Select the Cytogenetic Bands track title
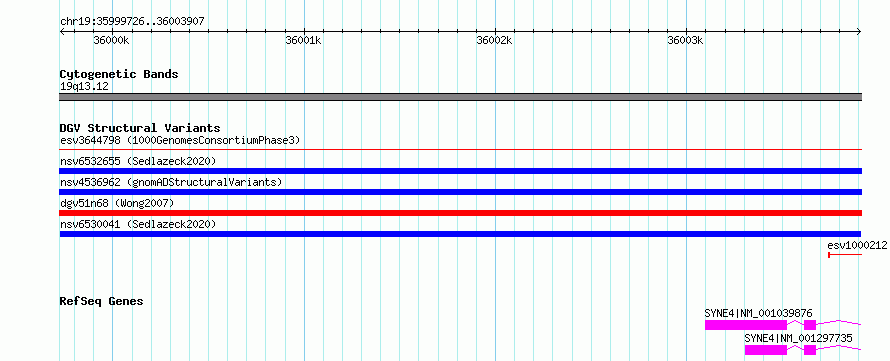Image resolution: width=890 pixels, height=361 pixels. tap(119, 74)
